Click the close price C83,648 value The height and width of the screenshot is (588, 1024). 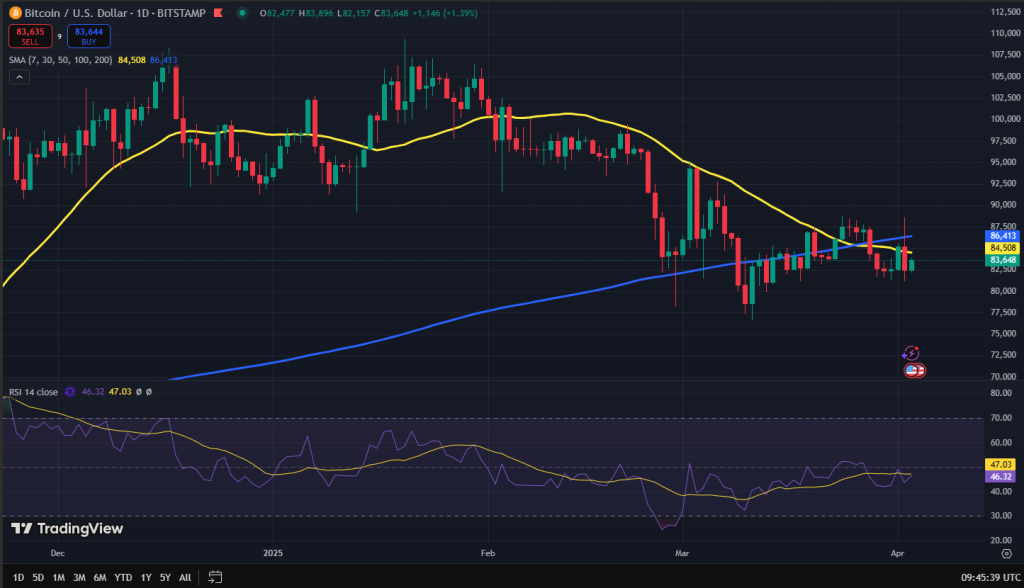[x=391, y=13]
